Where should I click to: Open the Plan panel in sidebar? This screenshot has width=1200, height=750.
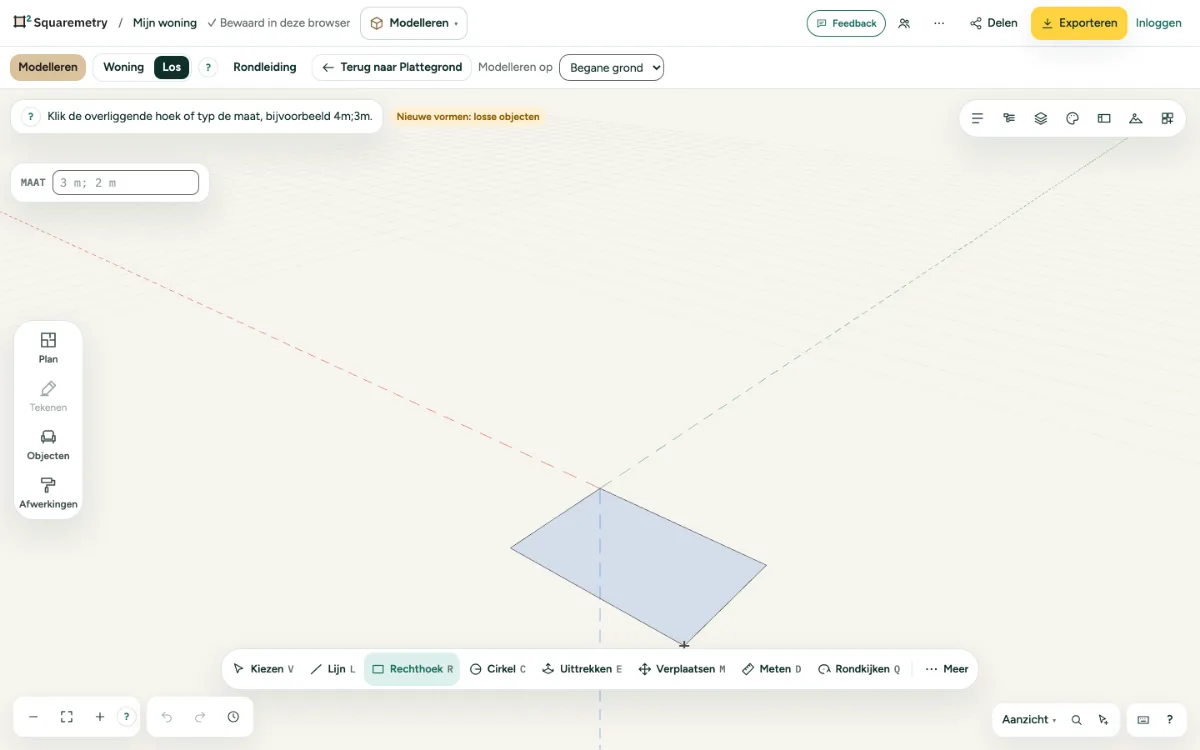48,347
